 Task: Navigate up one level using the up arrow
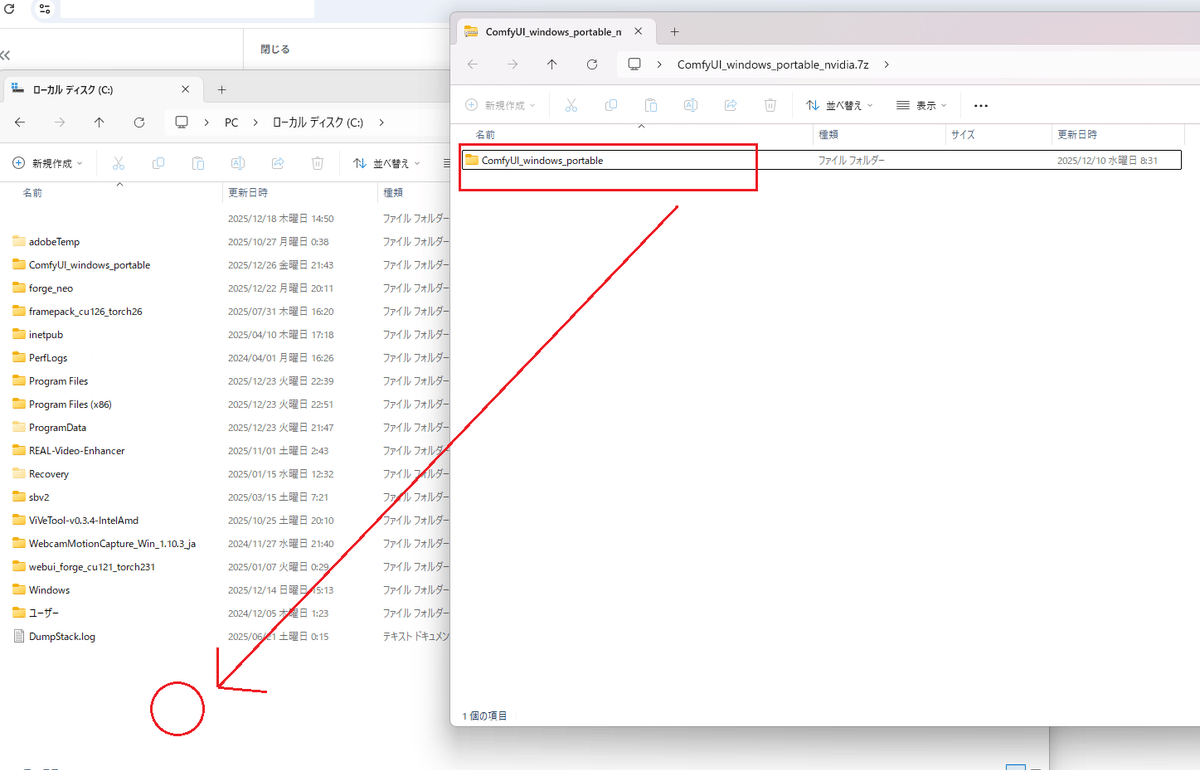(x=551, y=64)
